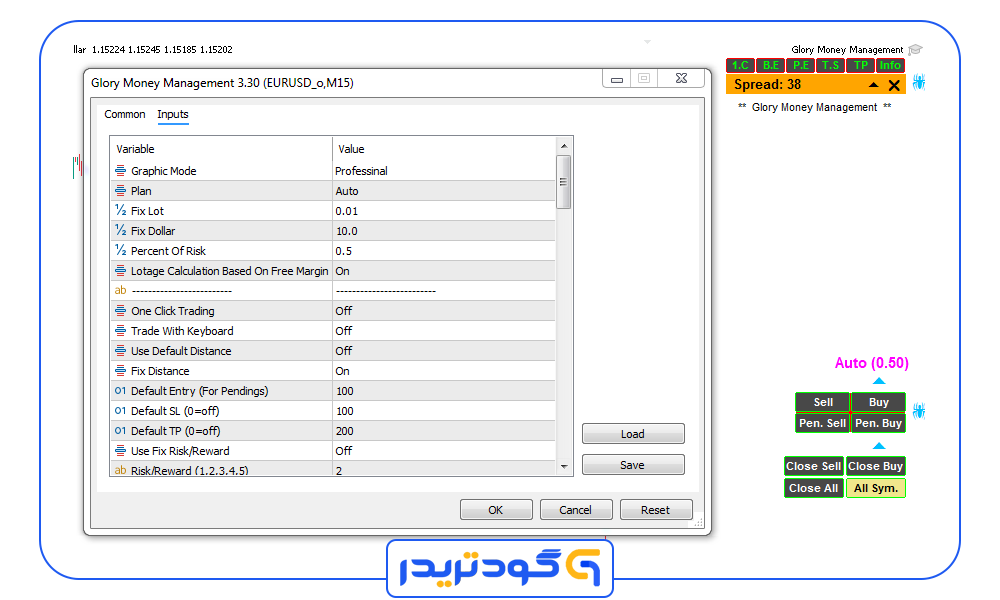
Task: Click the Plan row icon
Action: click(121, 191)
